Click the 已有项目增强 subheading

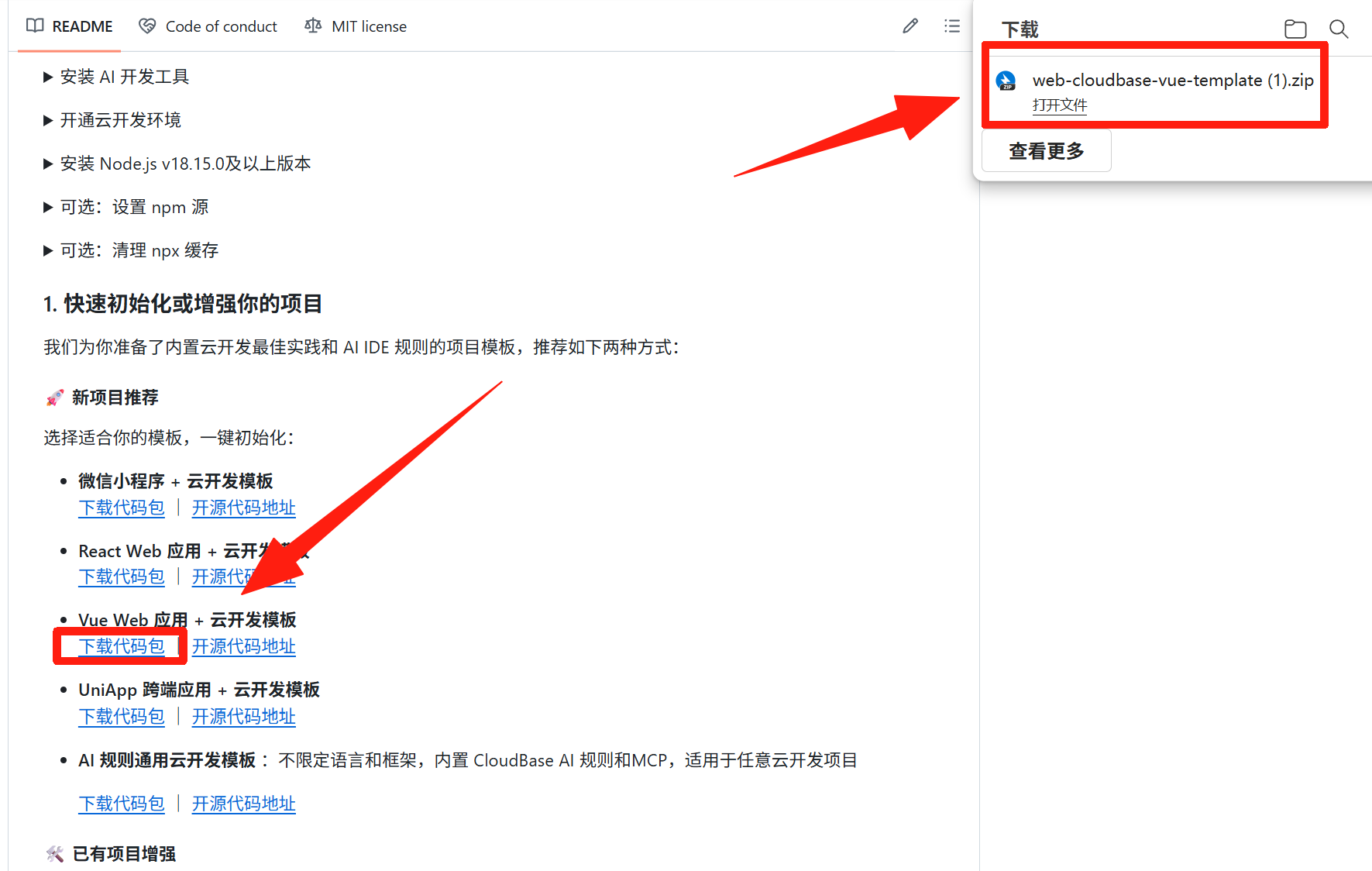point(124,854)
